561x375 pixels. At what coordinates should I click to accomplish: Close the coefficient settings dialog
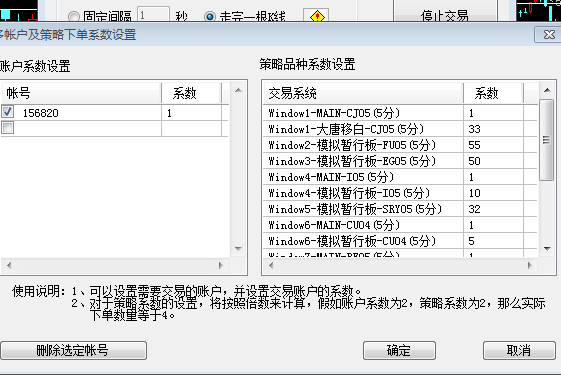(x=548, y=35)
